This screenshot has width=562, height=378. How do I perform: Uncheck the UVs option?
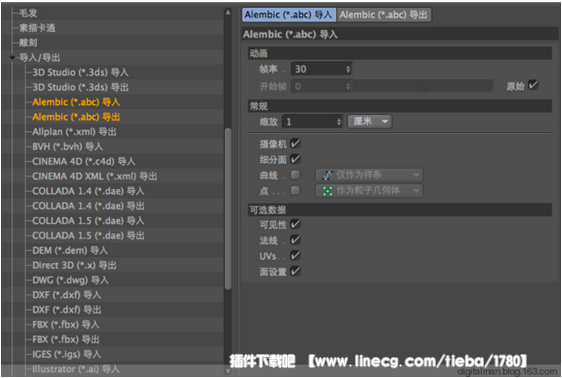point(295,255)
